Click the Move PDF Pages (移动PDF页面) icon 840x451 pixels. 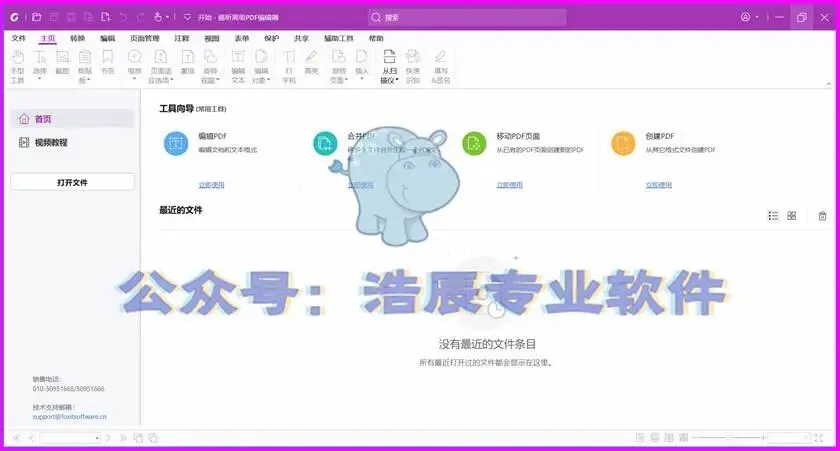pyautogui.click(x=474, y=144)
